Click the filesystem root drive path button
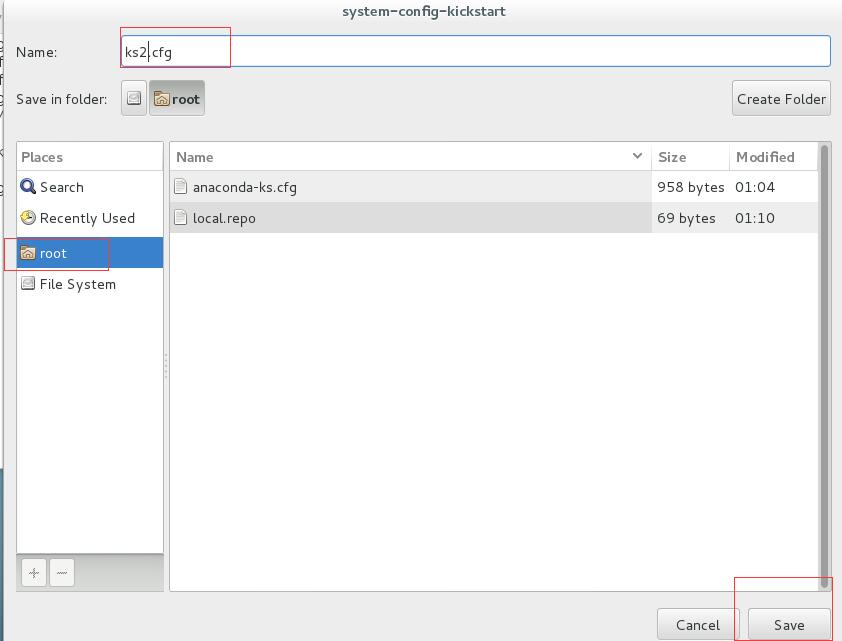 point(134,98)
